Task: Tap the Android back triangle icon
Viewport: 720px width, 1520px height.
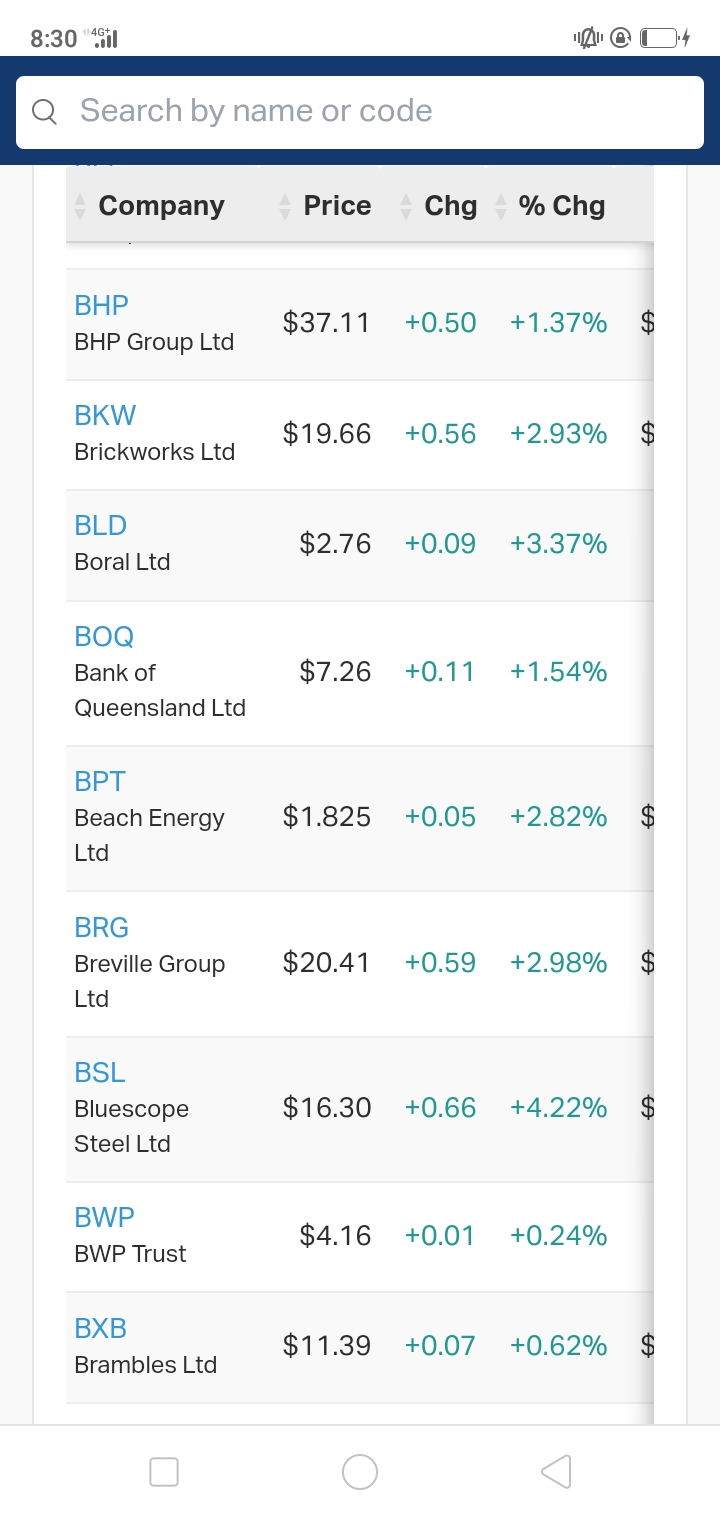Action: tap(556, 1471)
